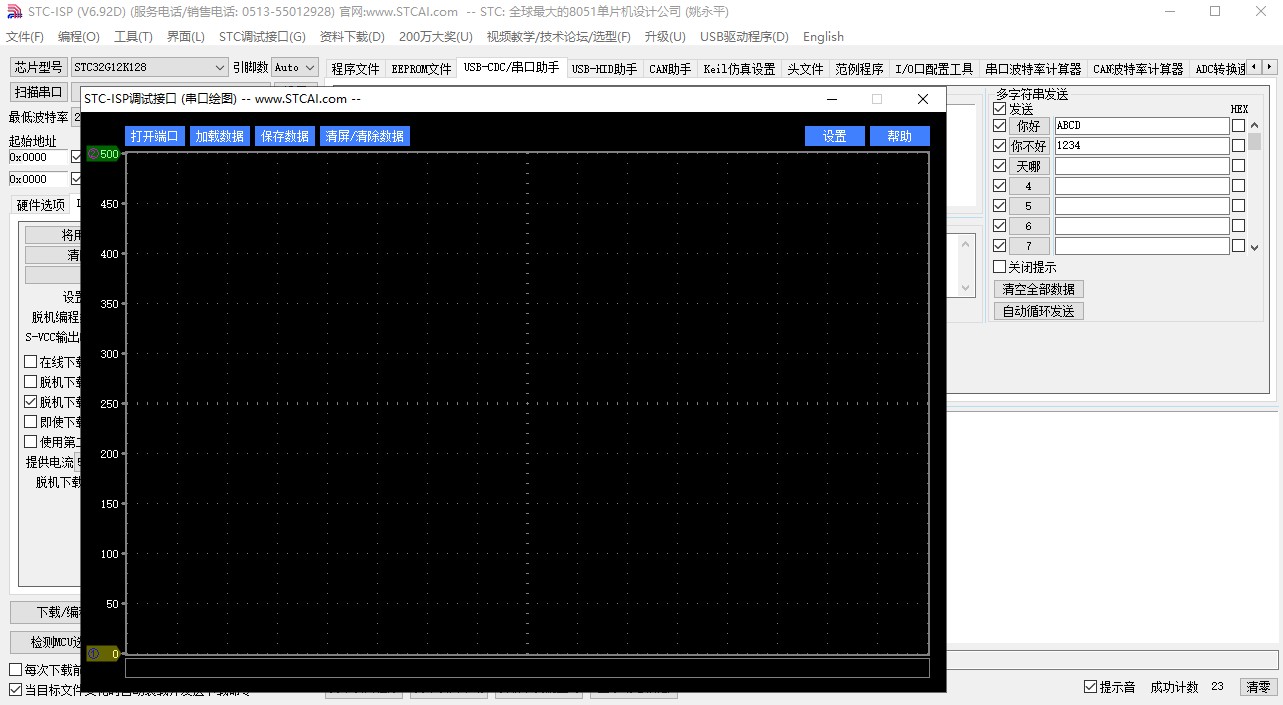The width and height of the screenshot is (1283, 705).
Task: Open 资料下载(D) menu
Action: [x=352, y=37]
